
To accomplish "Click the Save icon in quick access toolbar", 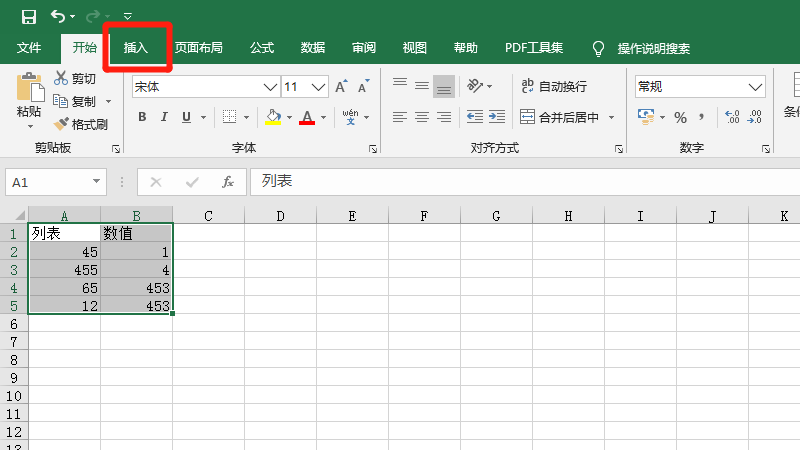I will point(28,16).
